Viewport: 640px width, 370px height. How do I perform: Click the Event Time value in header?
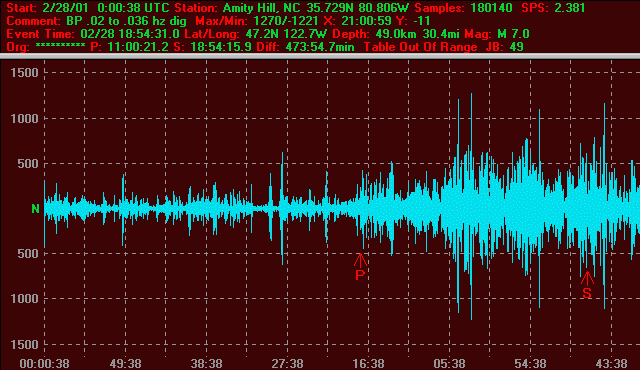(x=130, y=34)
